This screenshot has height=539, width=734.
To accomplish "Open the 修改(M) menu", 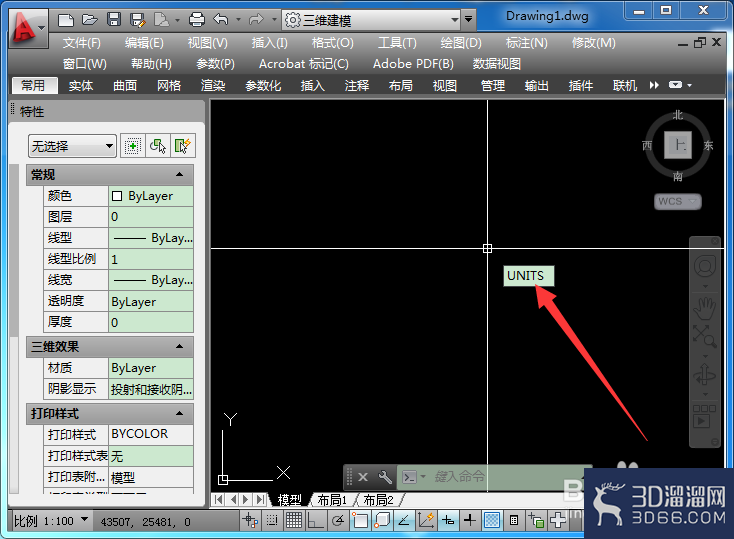I will pyautogui.click(x=593, y=43).
